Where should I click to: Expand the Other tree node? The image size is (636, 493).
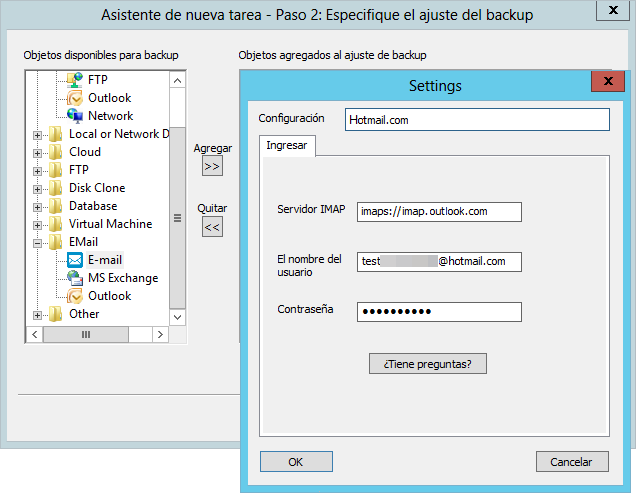point(37,315)
